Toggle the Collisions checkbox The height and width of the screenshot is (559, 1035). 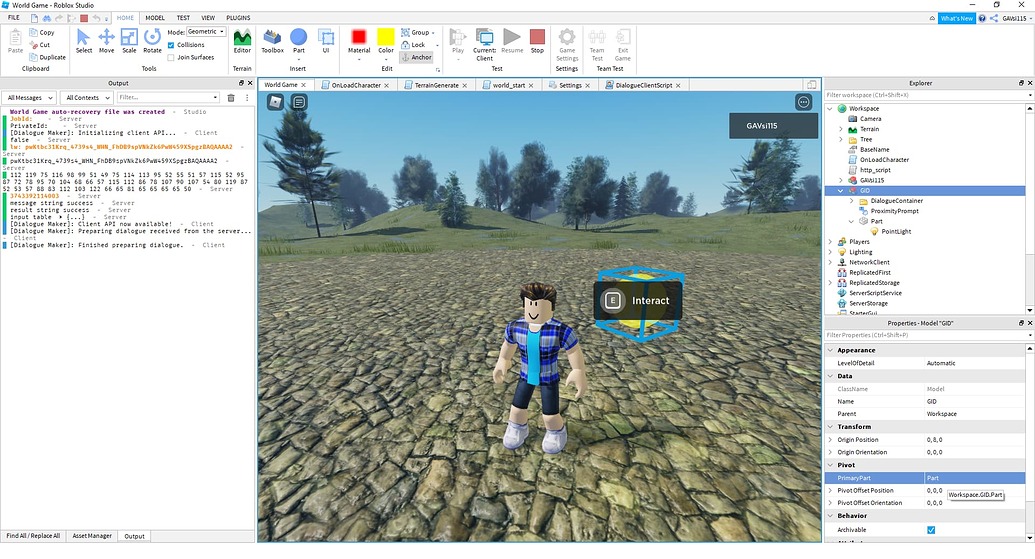pos(171,45)
